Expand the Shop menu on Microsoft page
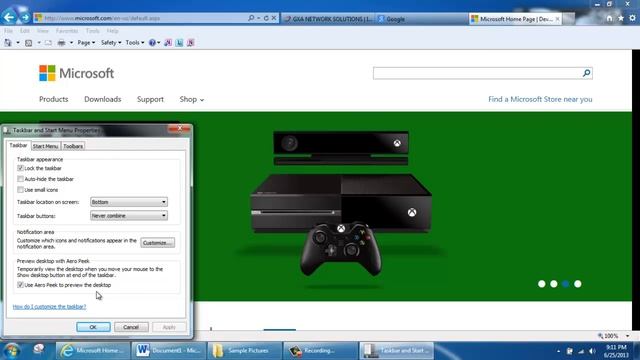The width and height of the screenshot is (640, 360). coord(191,99)
